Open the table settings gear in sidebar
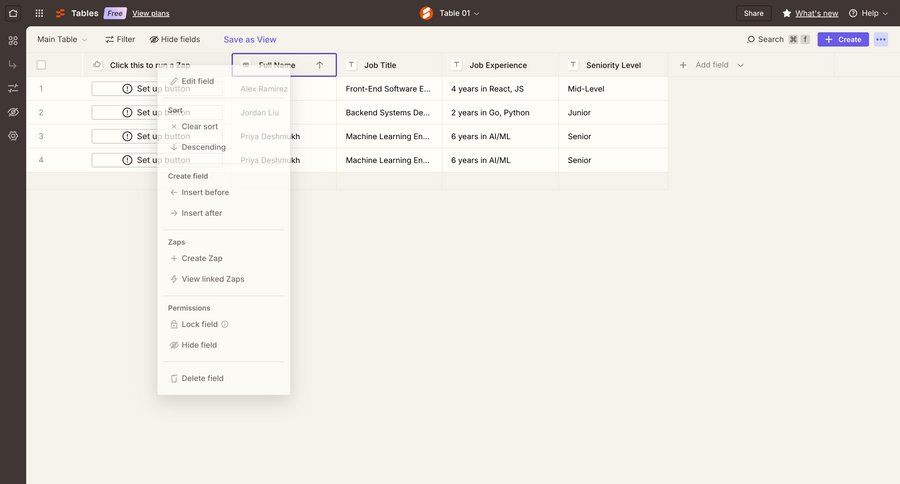 (13, 136)
